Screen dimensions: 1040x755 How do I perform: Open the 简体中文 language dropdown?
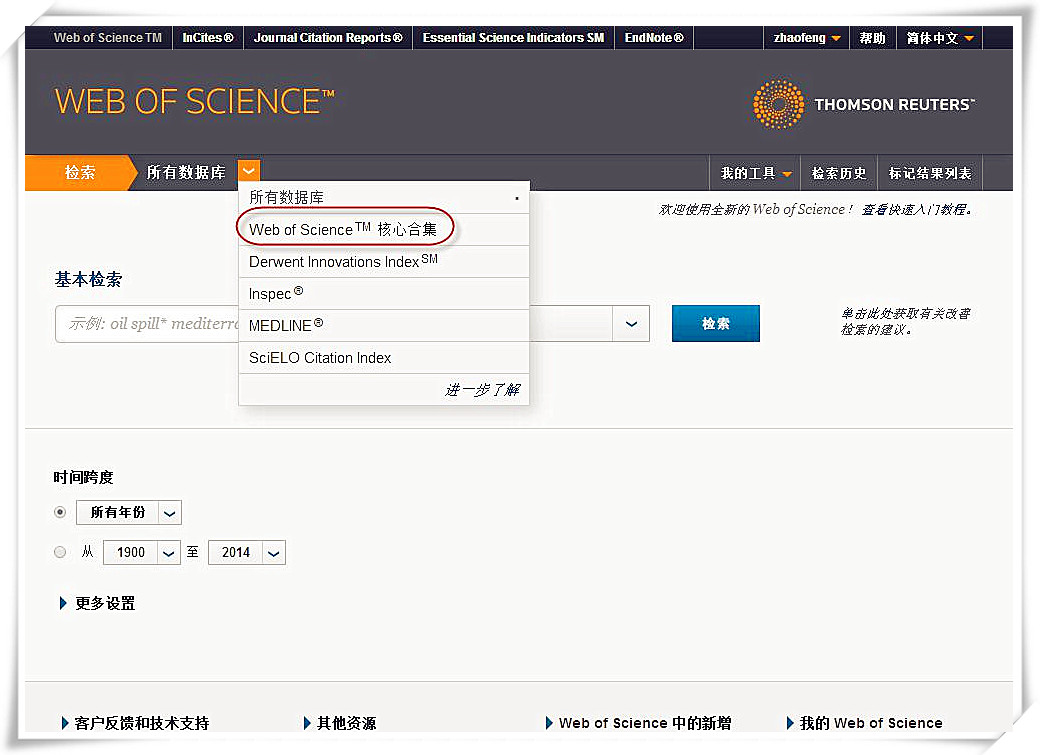tap(940, 38)
